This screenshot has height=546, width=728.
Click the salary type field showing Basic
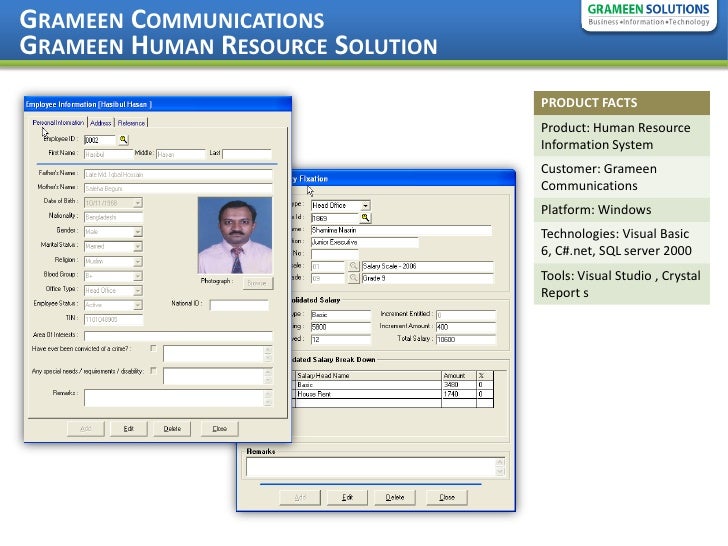[x=341, y=315]
